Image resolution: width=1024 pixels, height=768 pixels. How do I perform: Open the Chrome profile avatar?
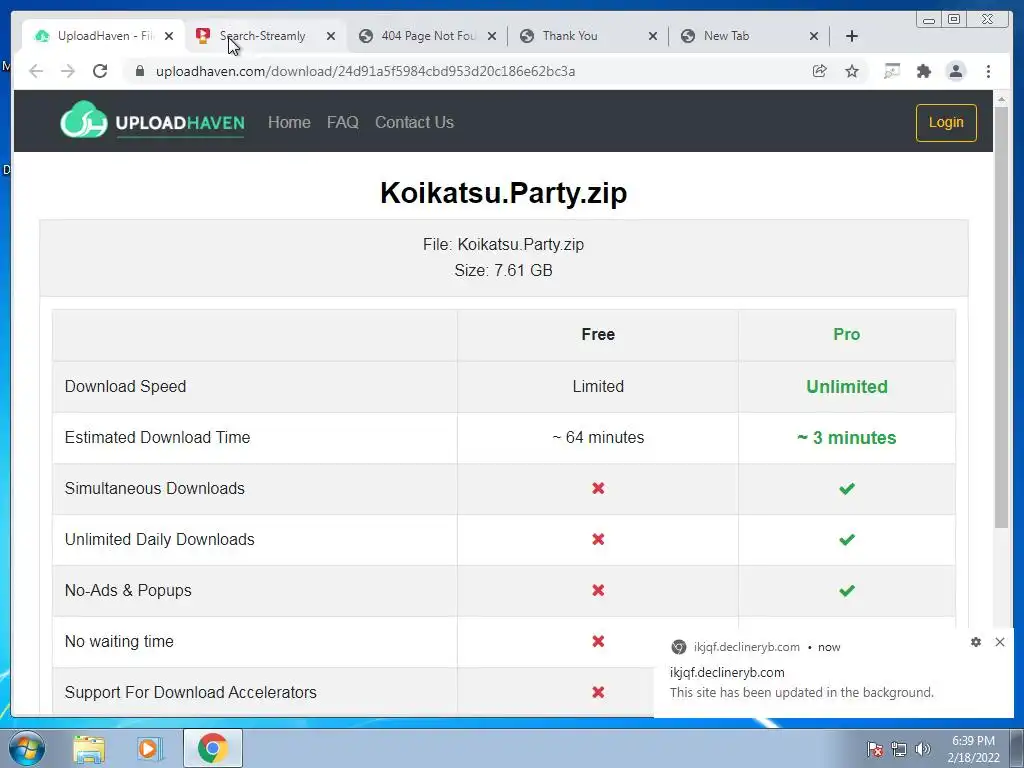point(956,71)
